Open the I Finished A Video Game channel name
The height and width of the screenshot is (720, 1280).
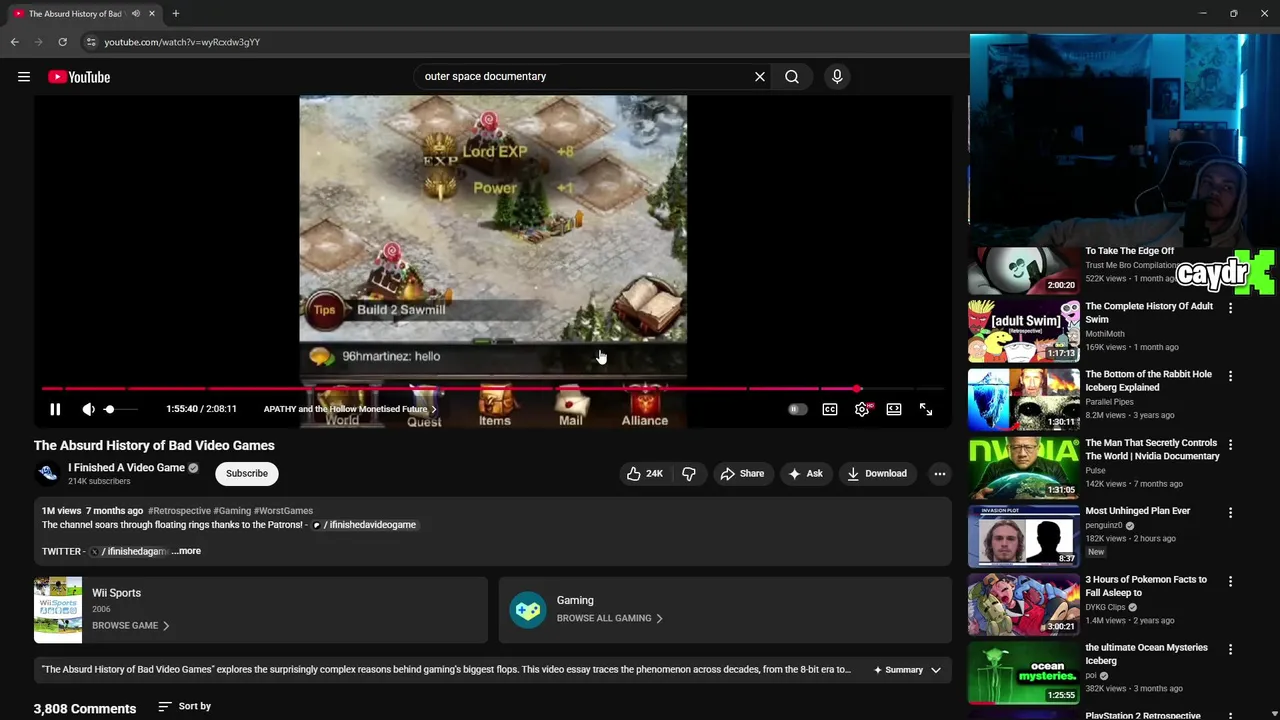[126, 467]
